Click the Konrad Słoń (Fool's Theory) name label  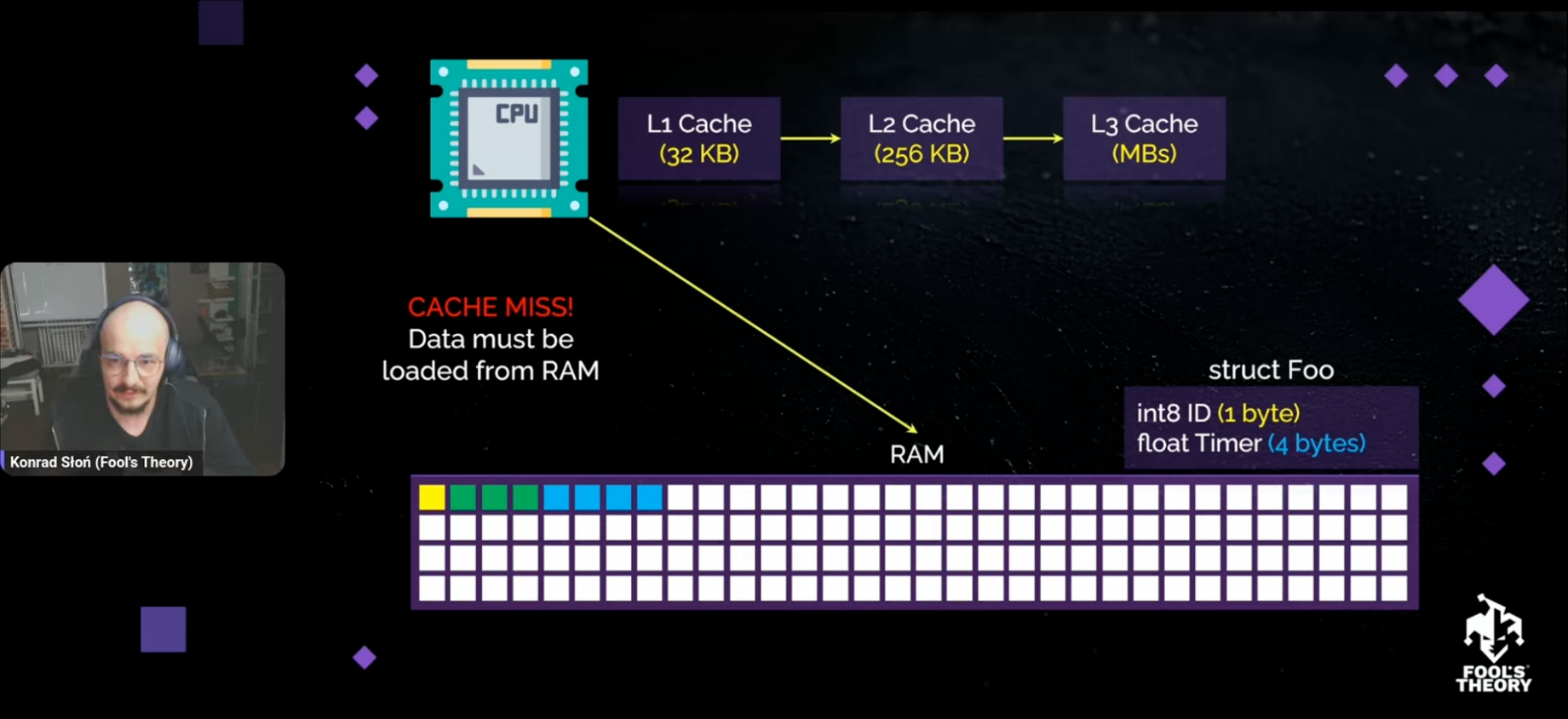(101, 462)
